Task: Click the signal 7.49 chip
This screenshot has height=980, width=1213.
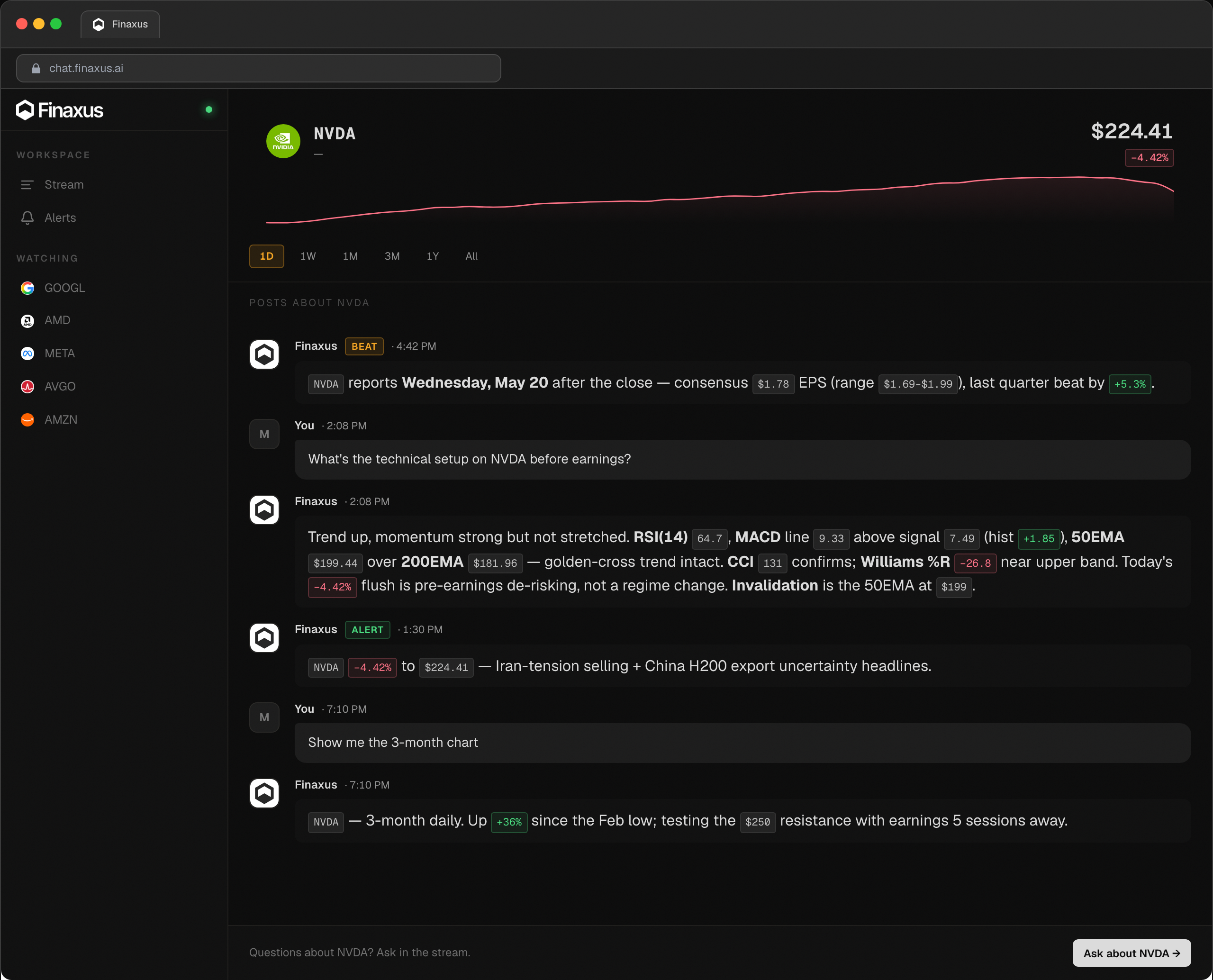Action: [x=962, y=539]
